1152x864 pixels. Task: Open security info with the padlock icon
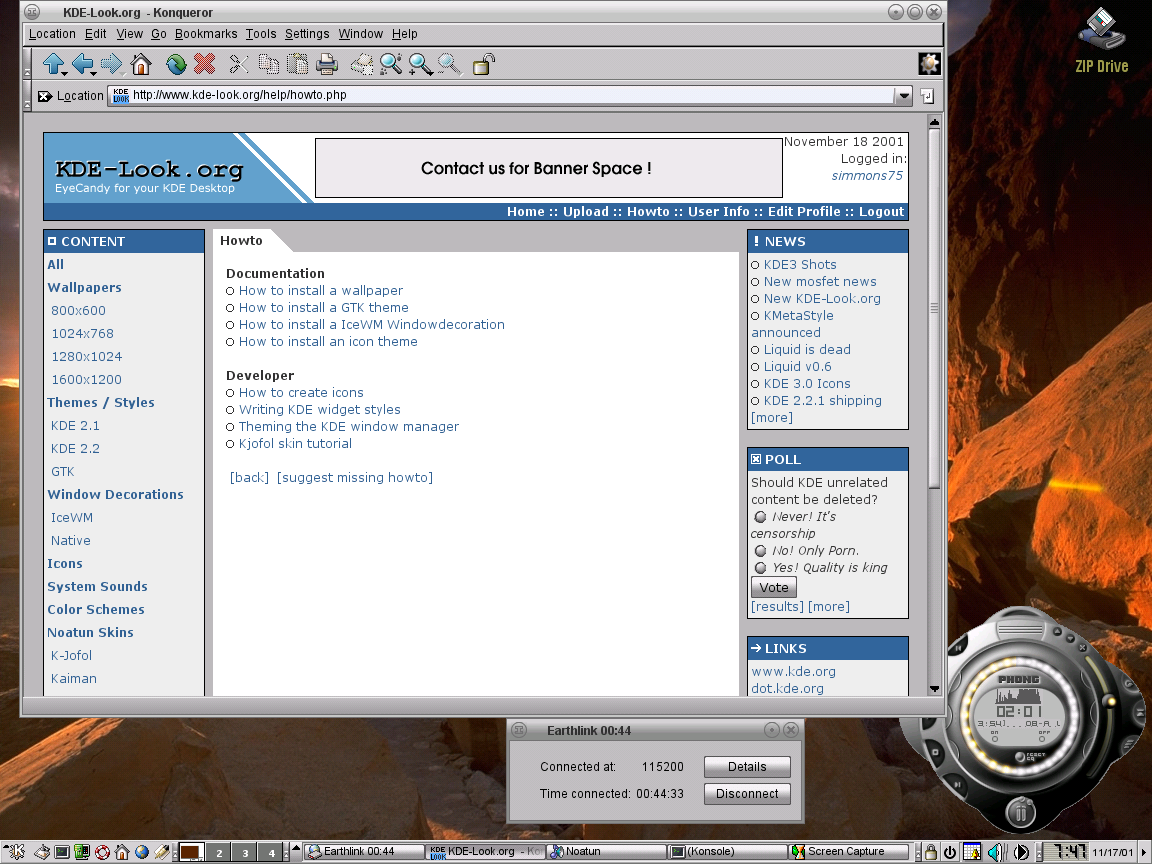(483, 65)
